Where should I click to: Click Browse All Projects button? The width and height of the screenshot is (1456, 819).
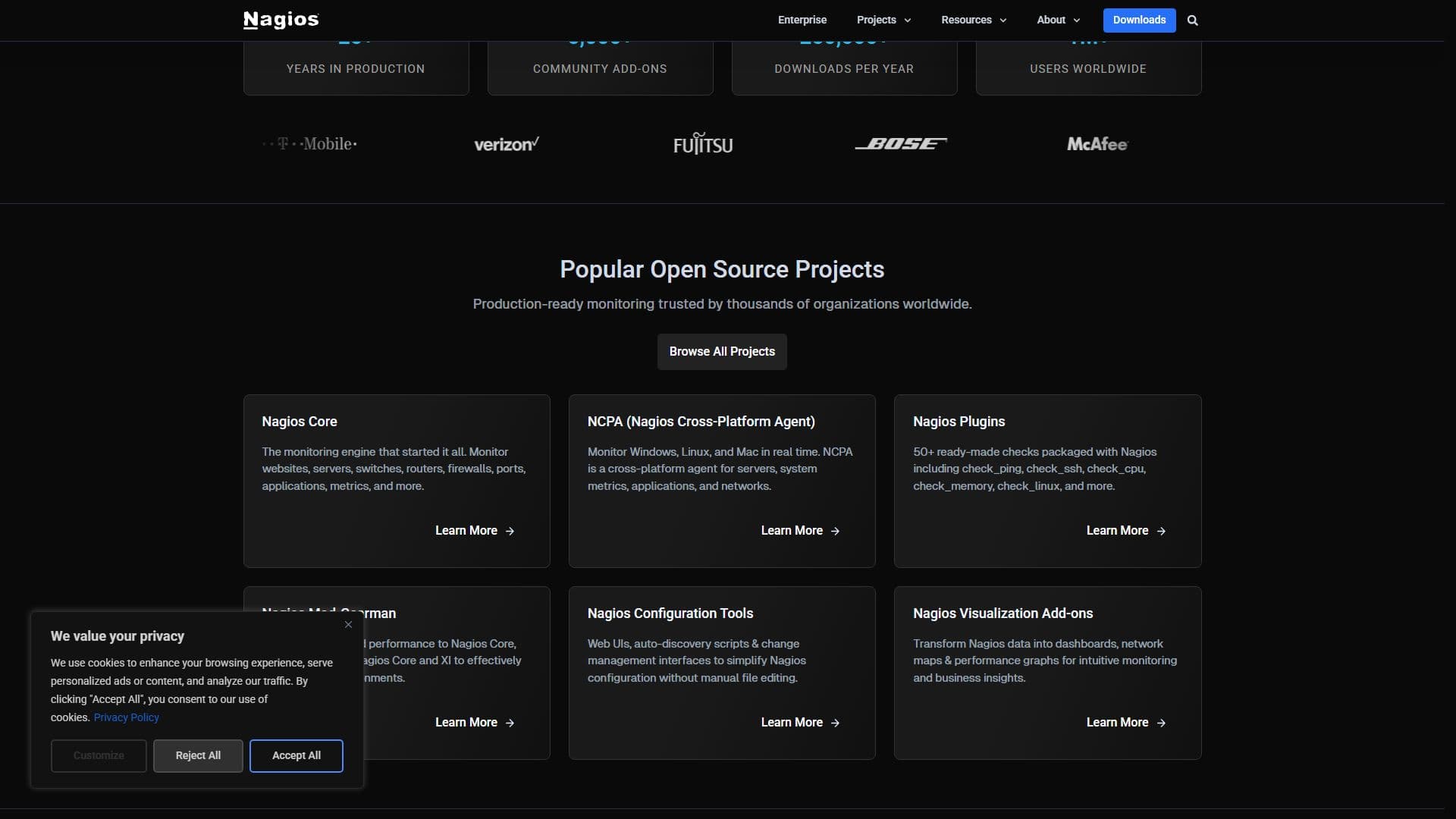click(722, 352)
